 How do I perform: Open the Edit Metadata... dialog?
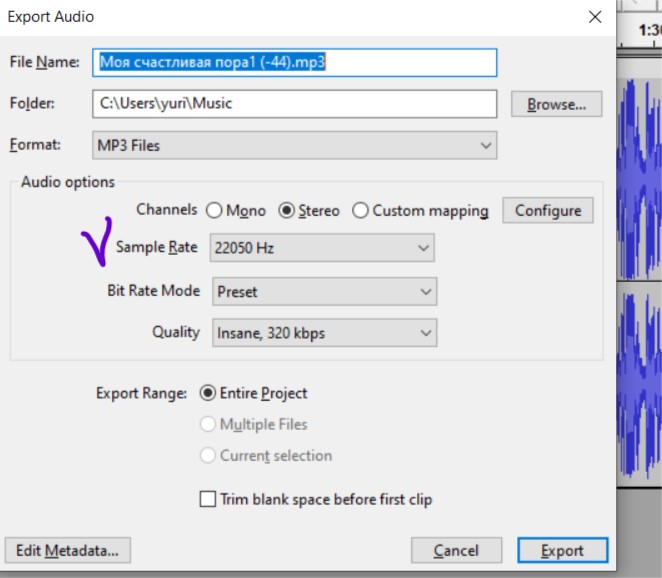pos(67,550)
